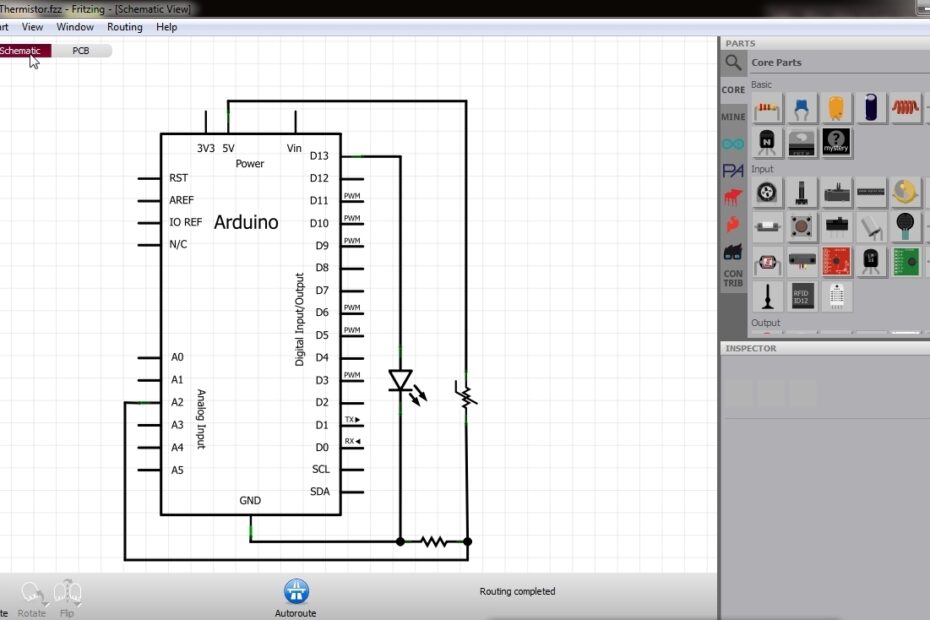Viewport: 930px width, 620px height.
Task: Select the yellow electrolytic capacitor part
Action: (836, 108)
